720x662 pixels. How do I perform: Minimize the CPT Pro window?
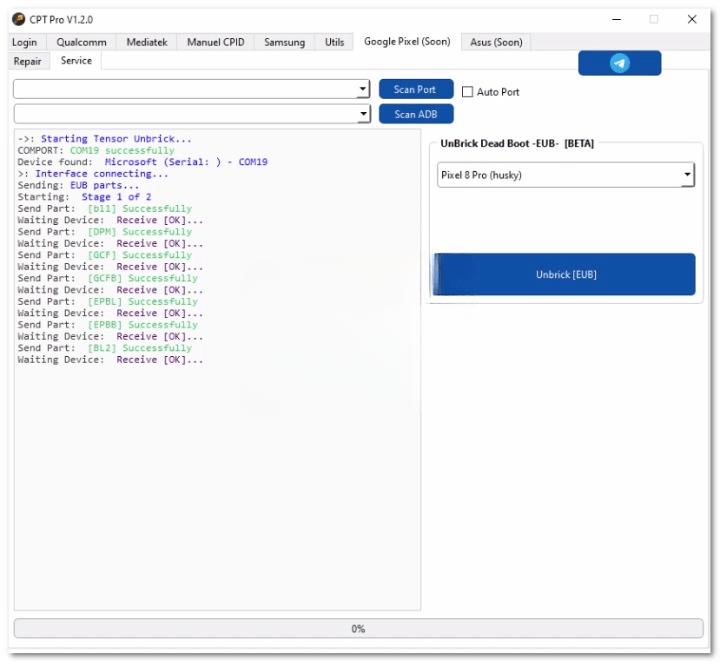(x=617, y=19)
